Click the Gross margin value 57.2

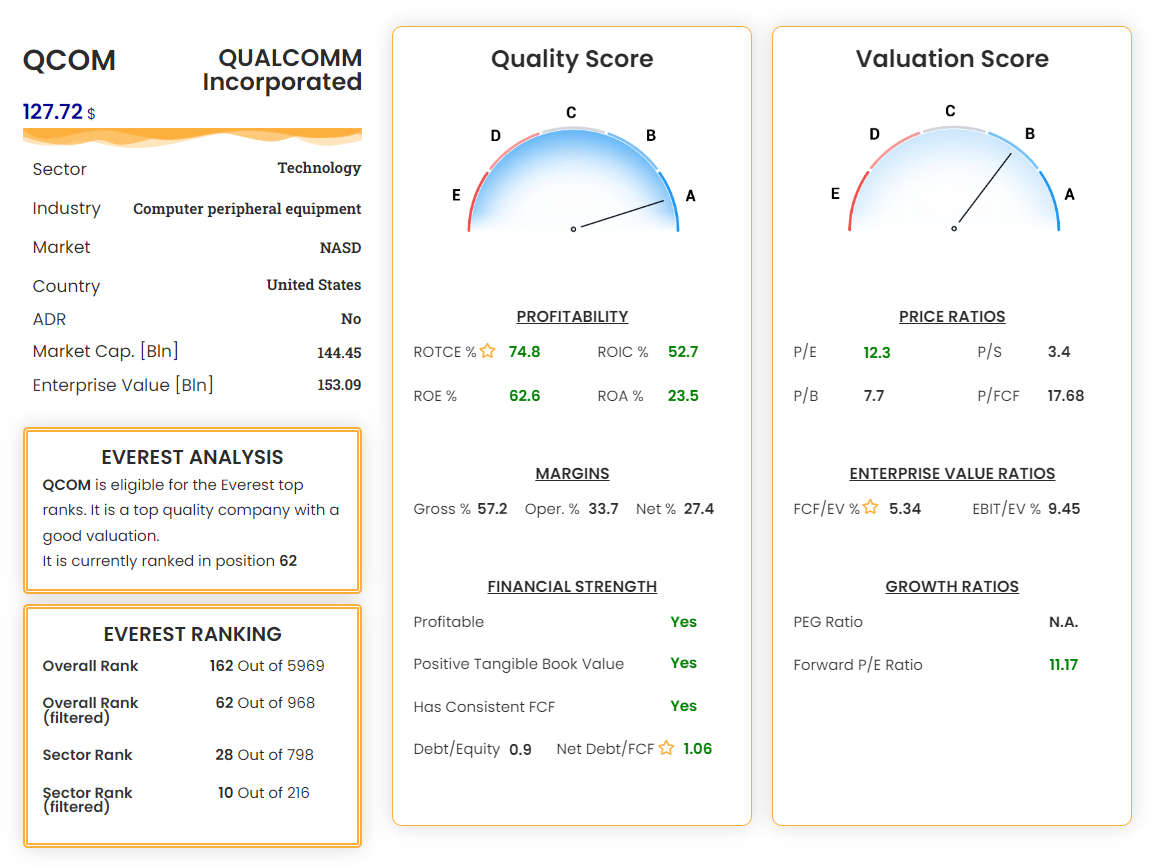[x=492, y=508]
